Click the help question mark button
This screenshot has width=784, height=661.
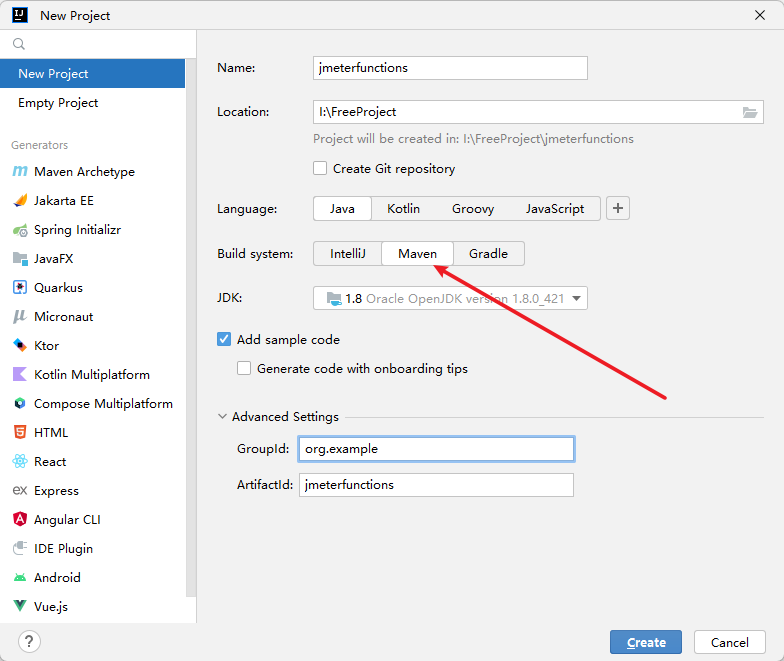[x=30, y=641]
